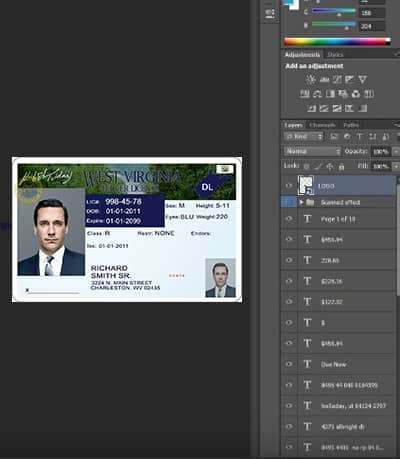Add a Threshold adjustment
The height and width of the screenshot is (459, 400).
(x=337, y=108)
